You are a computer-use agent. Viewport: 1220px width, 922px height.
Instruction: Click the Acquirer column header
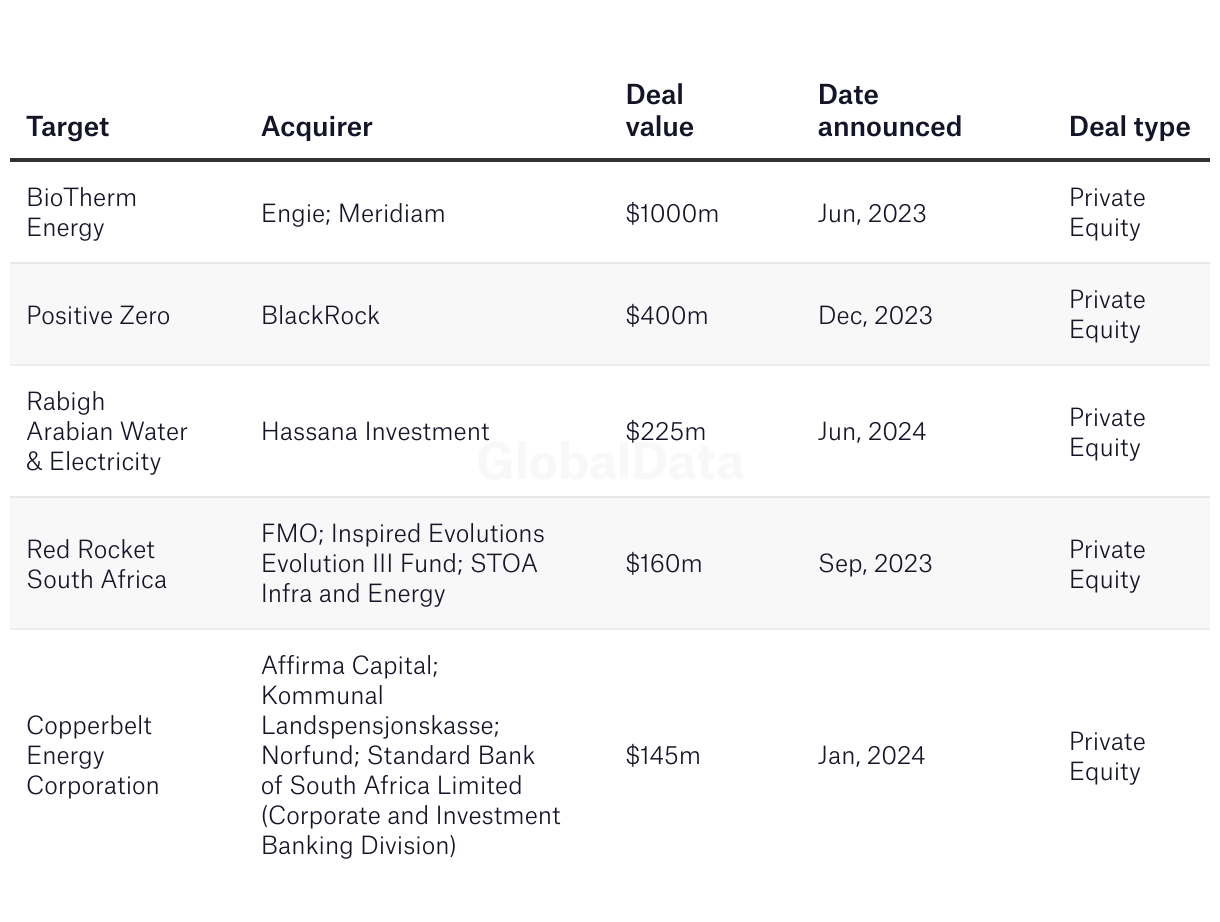click(x=316, y=127)
